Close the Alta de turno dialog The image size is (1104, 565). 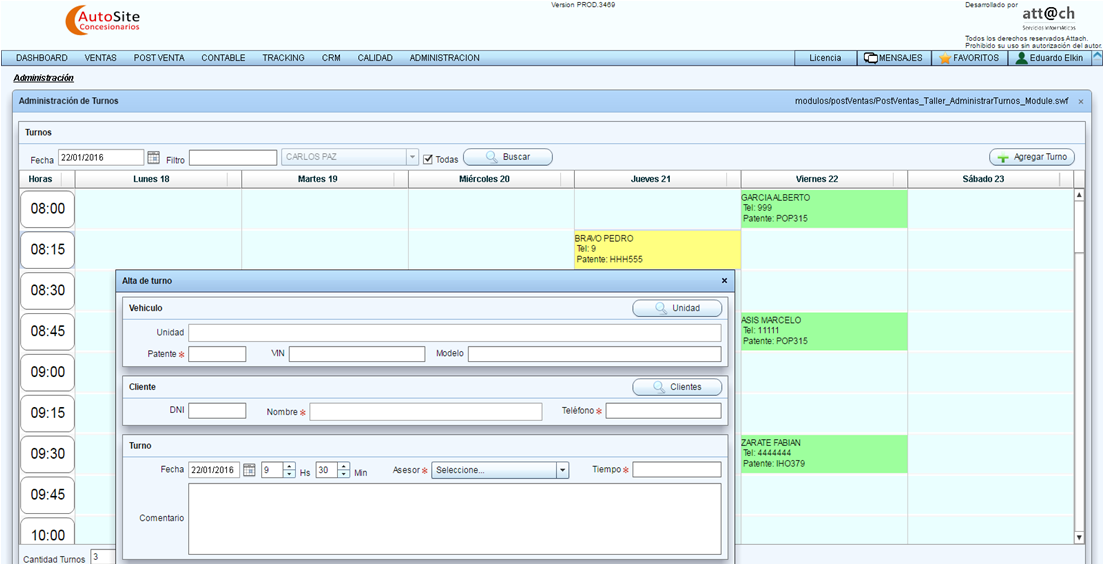(724, 280)
